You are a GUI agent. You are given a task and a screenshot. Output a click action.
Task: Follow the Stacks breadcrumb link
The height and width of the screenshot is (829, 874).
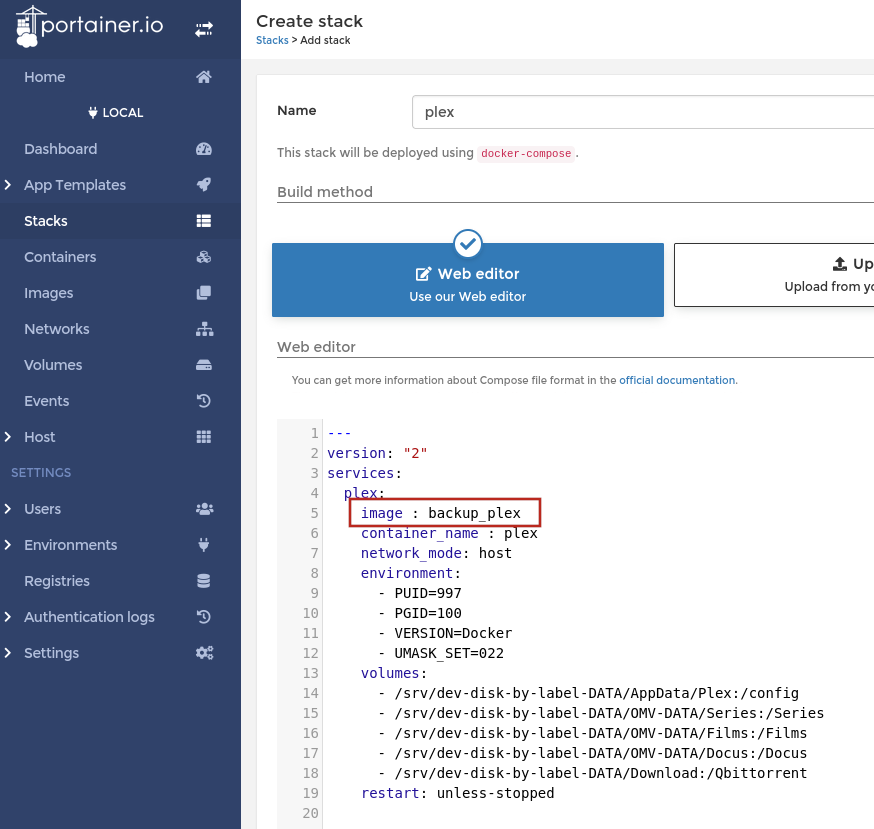[x=272, y=40]
